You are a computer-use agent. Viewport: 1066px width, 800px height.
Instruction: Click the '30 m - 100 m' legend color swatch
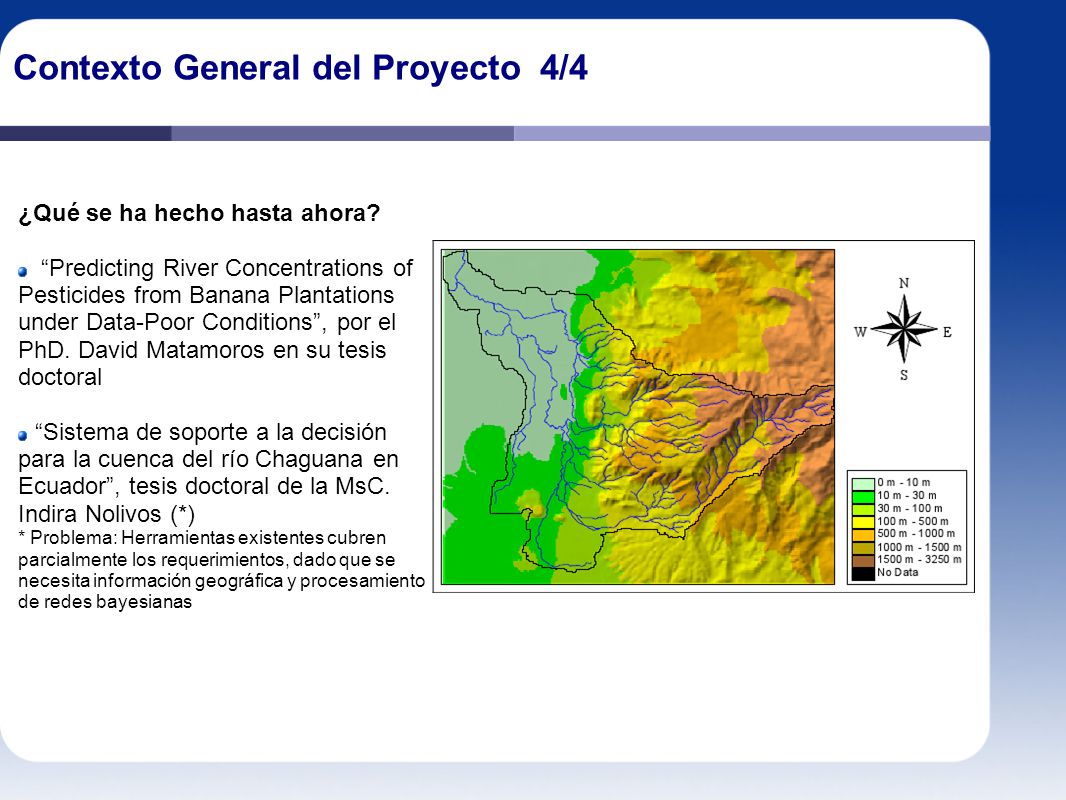(863, 509)
